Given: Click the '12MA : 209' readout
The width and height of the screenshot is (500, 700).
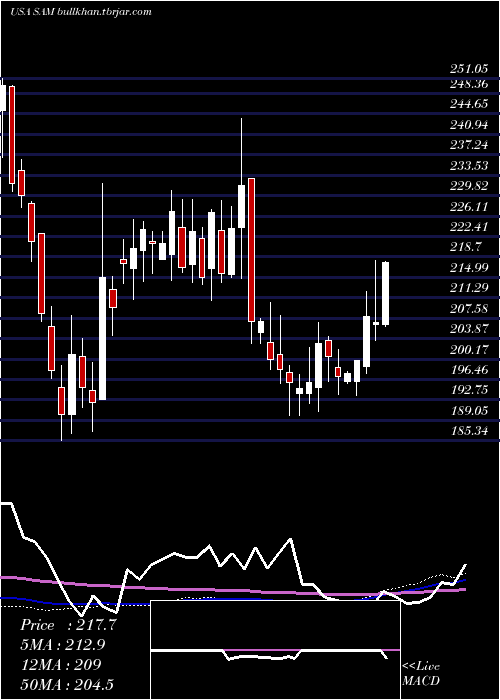Looking at the screenshot, I should tap(60, 665).
